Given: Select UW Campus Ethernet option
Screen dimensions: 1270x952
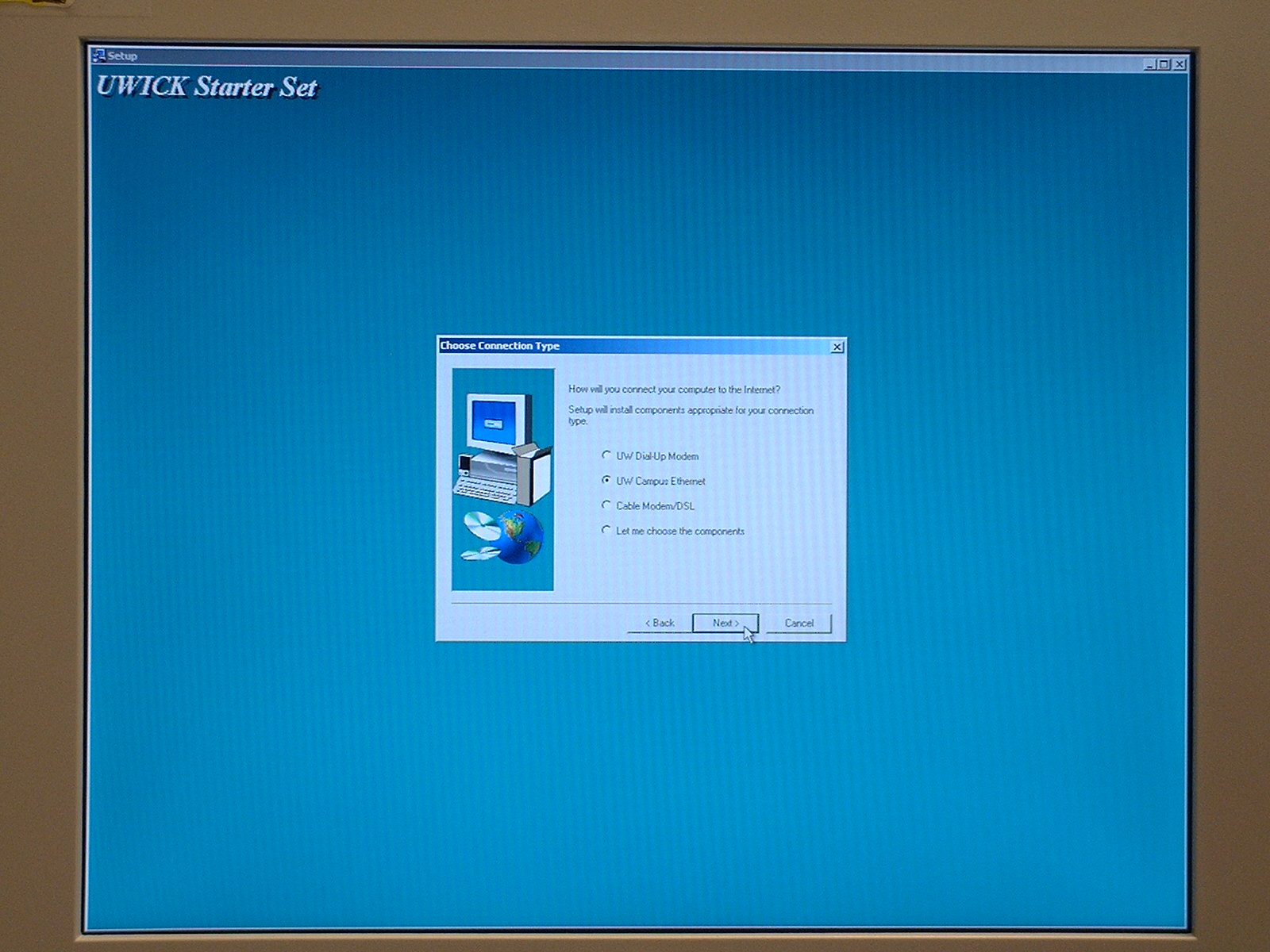Looking at the screenshot, I should [606, 481].
